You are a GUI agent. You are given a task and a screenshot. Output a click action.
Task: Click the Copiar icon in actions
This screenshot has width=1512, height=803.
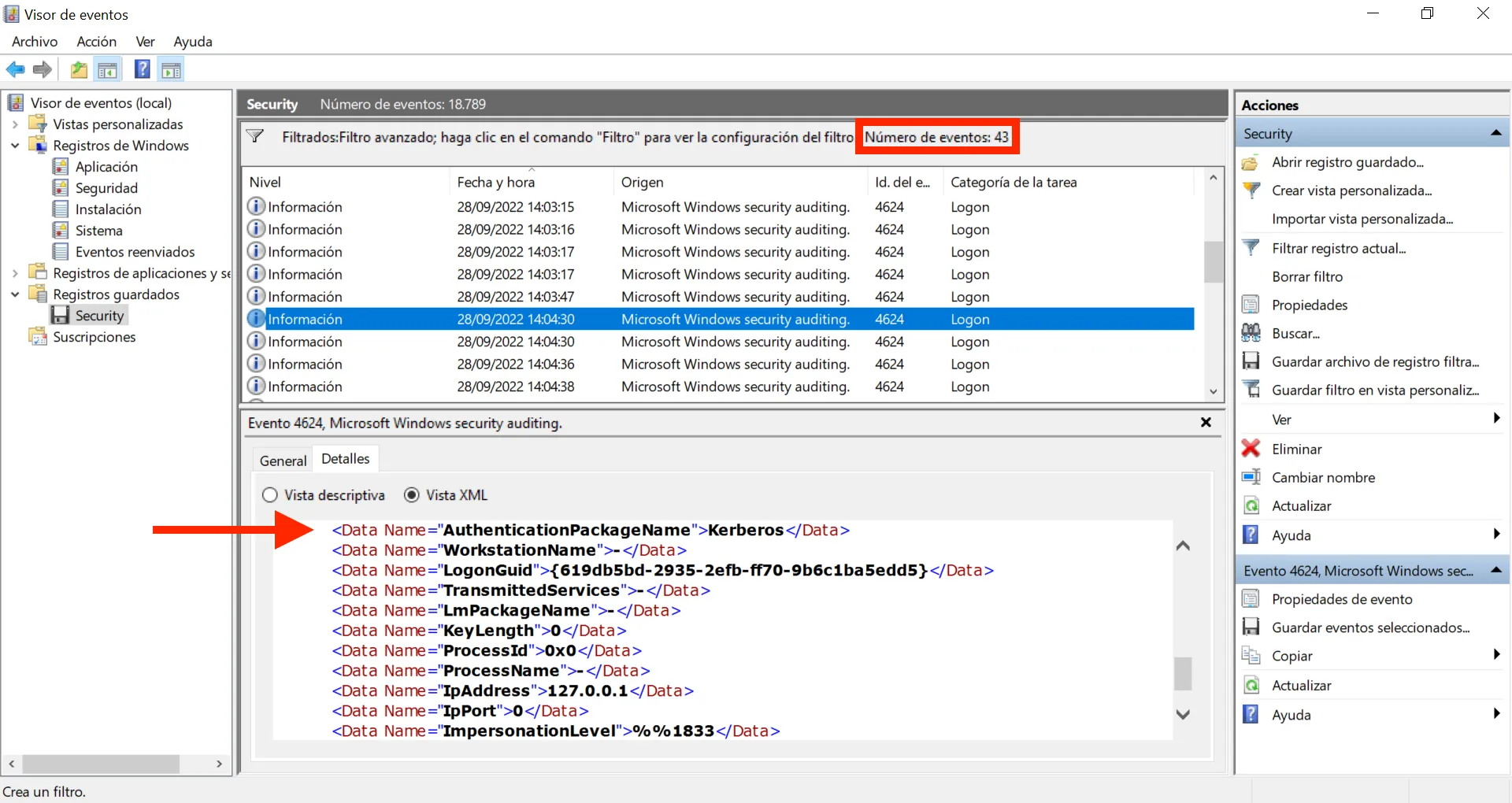point(1251,656)
